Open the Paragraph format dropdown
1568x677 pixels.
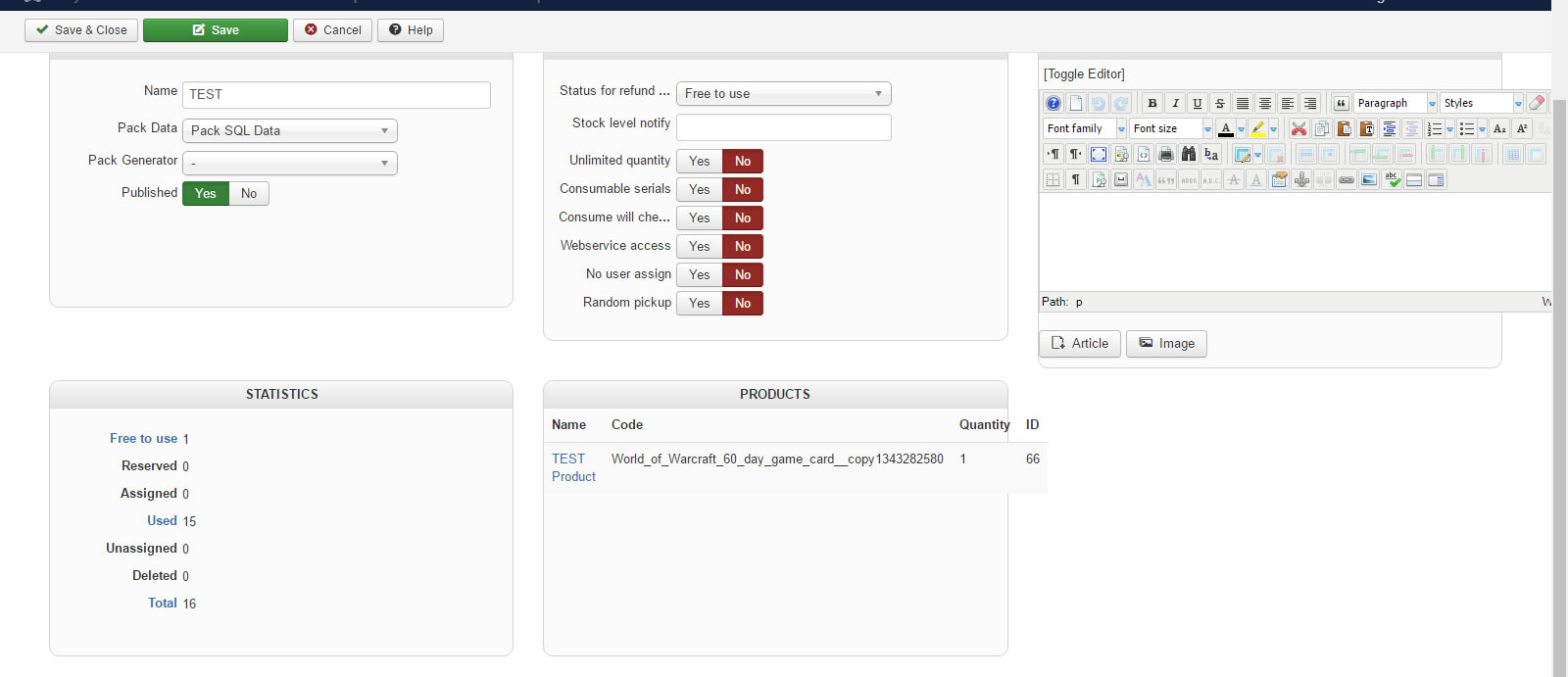(x=1396, y=103)
